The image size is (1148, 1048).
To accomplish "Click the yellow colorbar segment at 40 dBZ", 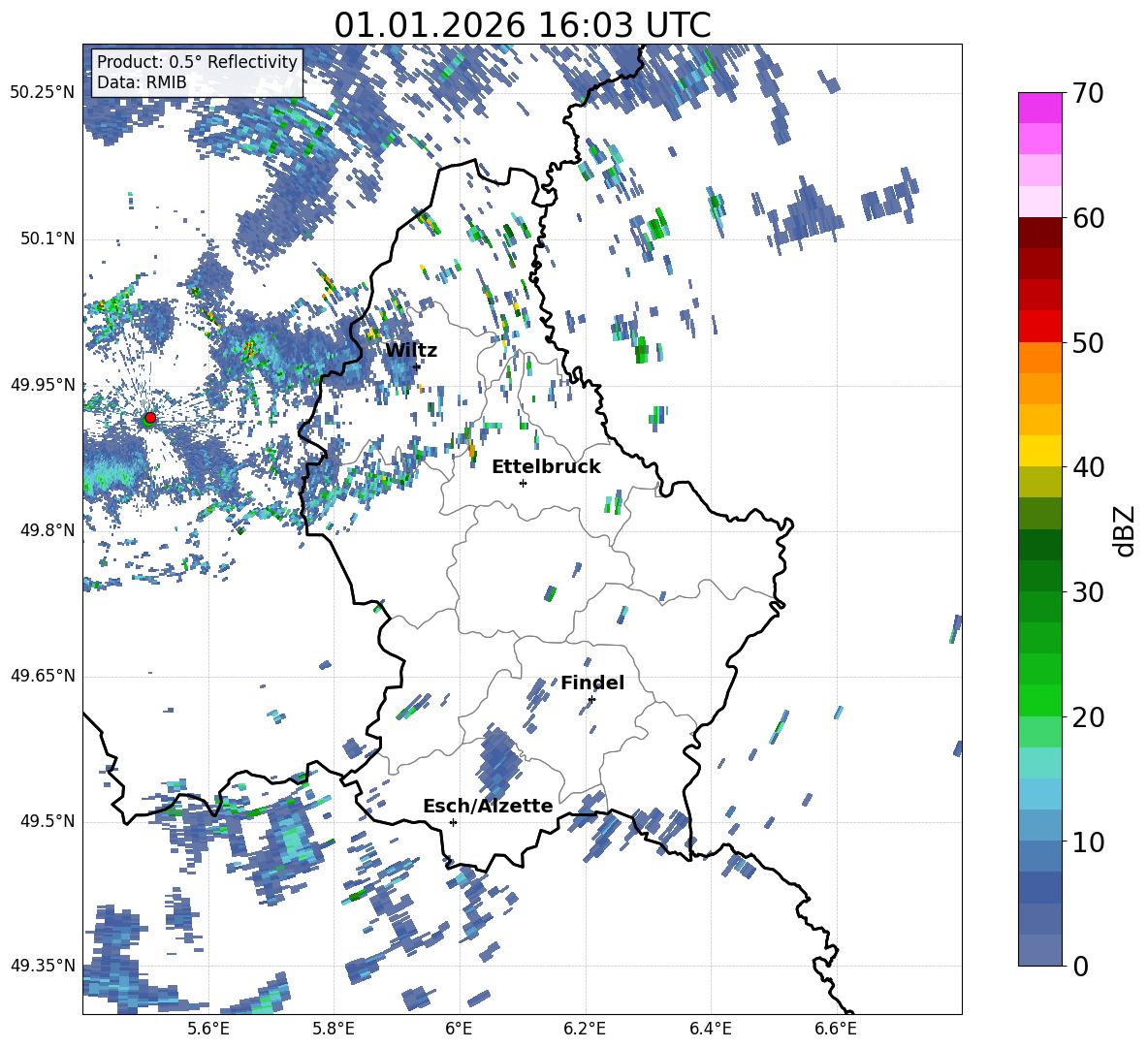I will coord(1039,451).
